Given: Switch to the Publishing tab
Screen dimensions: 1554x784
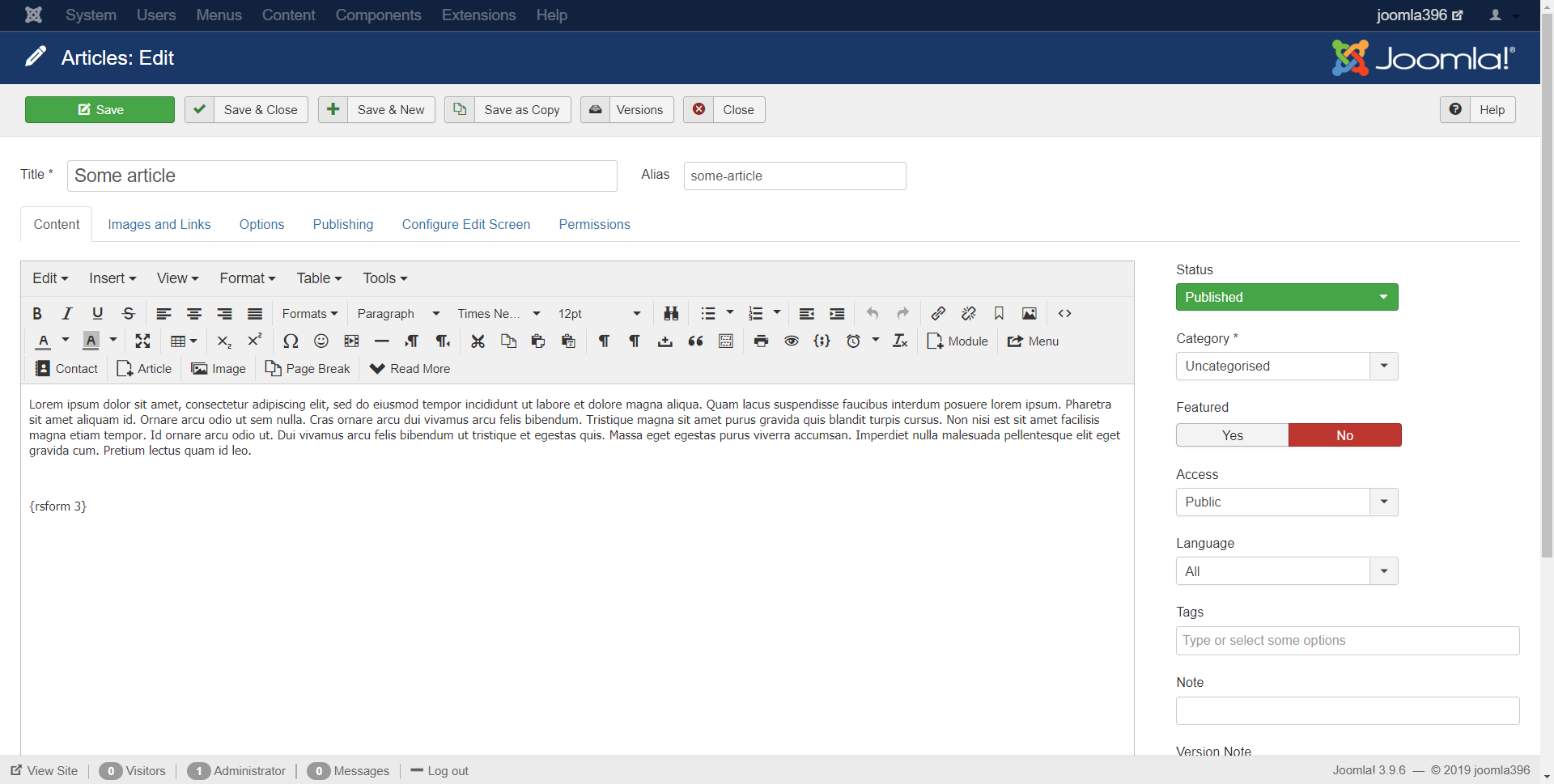Looking at the screenshot, I should [x=343, y=225].
